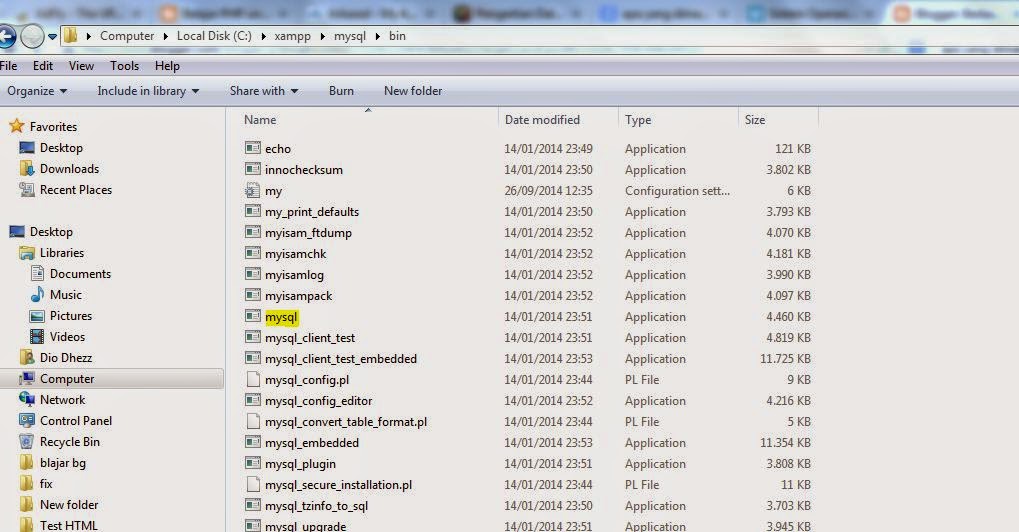
Task: Click the mysql_config.pl file icon
Action: (253, 379)
